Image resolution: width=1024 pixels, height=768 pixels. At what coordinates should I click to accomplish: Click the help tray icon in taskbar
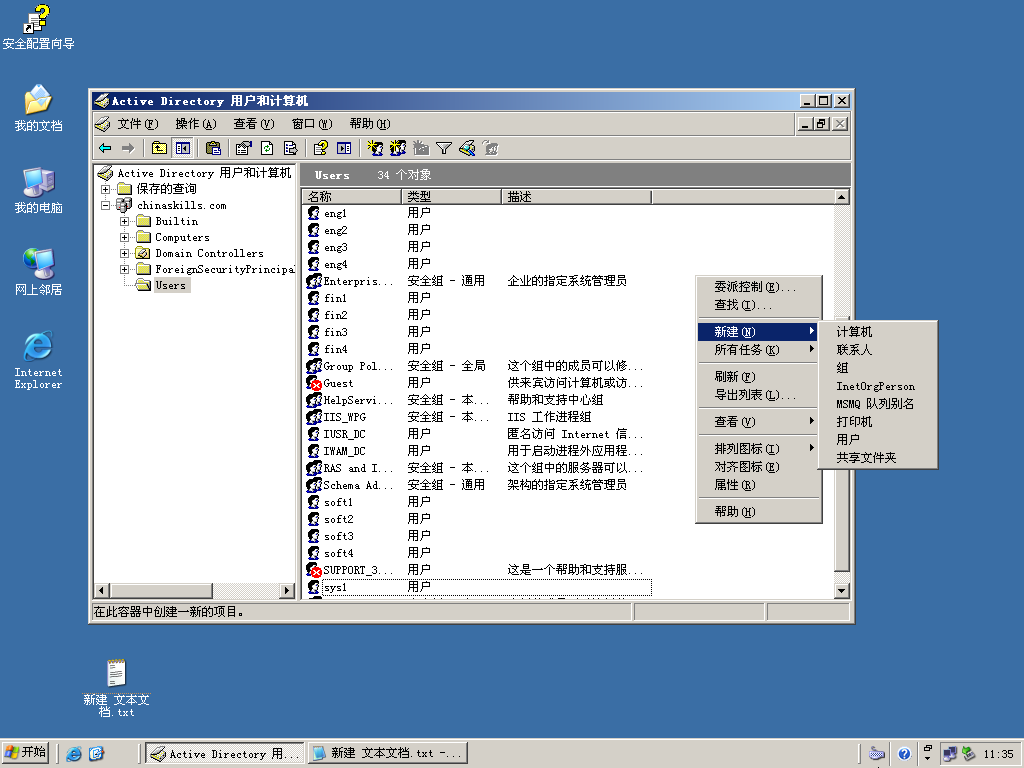point(904,754)
